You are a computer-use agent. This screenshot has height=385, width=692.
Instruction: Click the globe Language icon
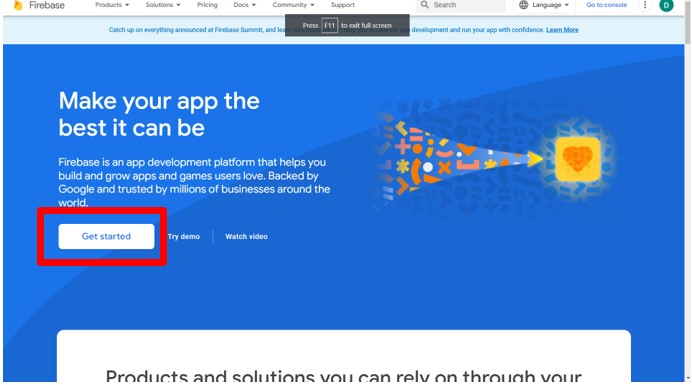coord(523,5)
